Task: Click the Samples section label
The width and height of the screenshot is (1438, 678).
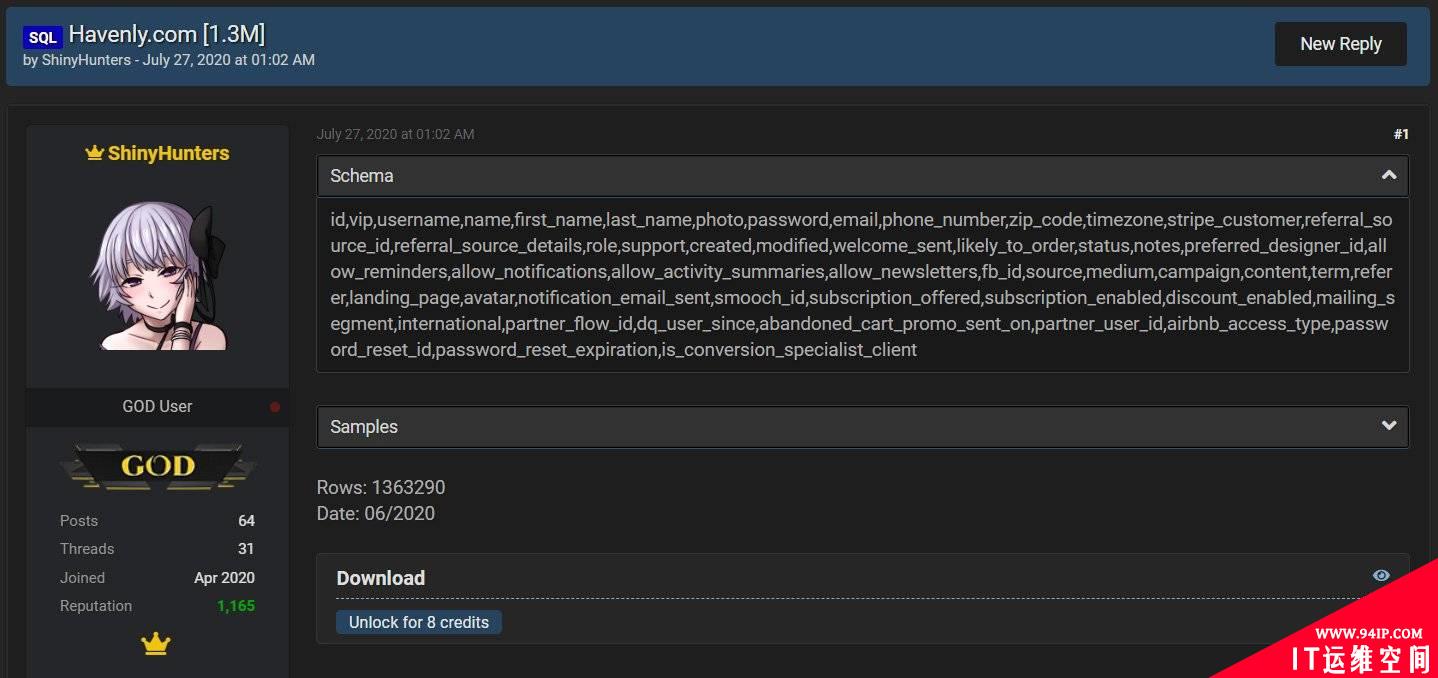Action: 364,426
